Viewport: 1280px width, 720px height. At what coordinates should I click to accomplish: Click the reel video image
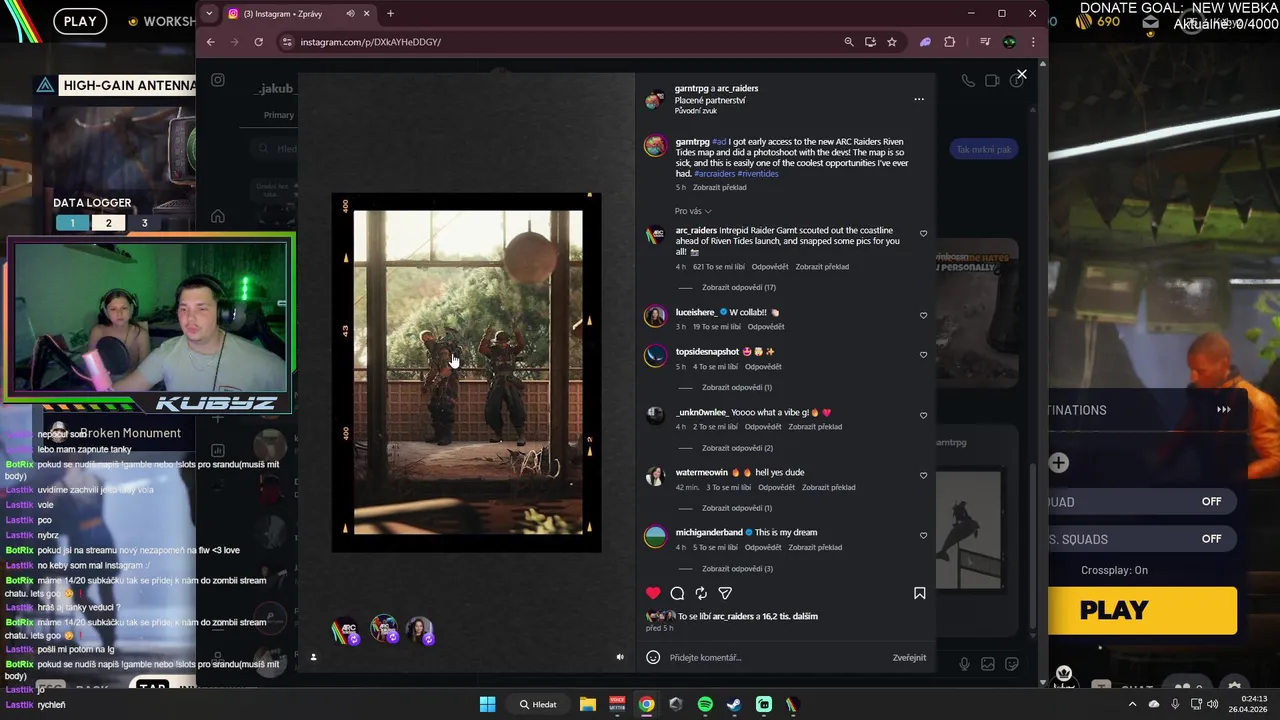467,372
